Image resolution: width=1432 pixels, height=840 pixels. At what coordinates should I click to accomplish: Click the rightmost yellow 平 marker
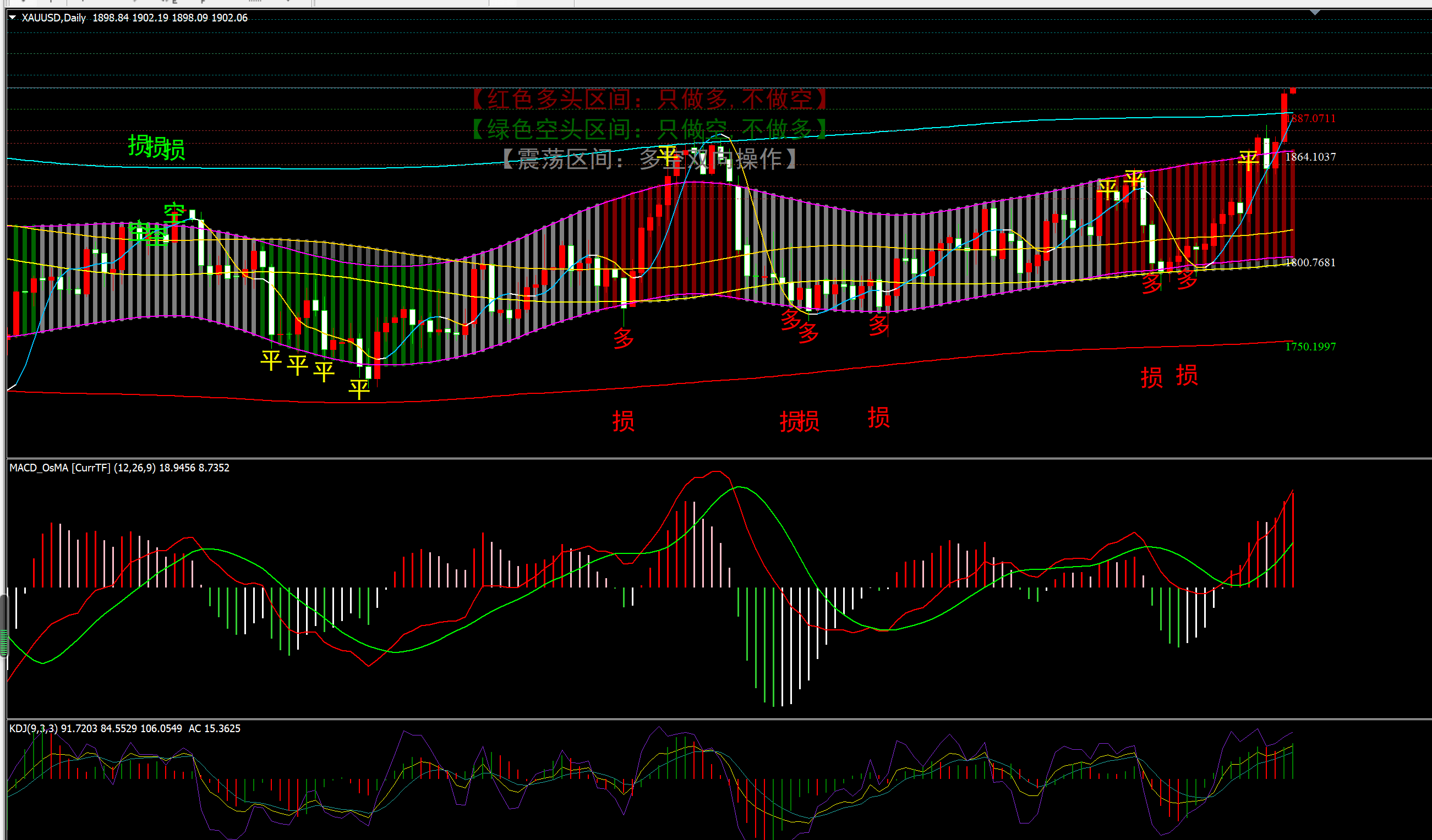[x=1248, y=161]
